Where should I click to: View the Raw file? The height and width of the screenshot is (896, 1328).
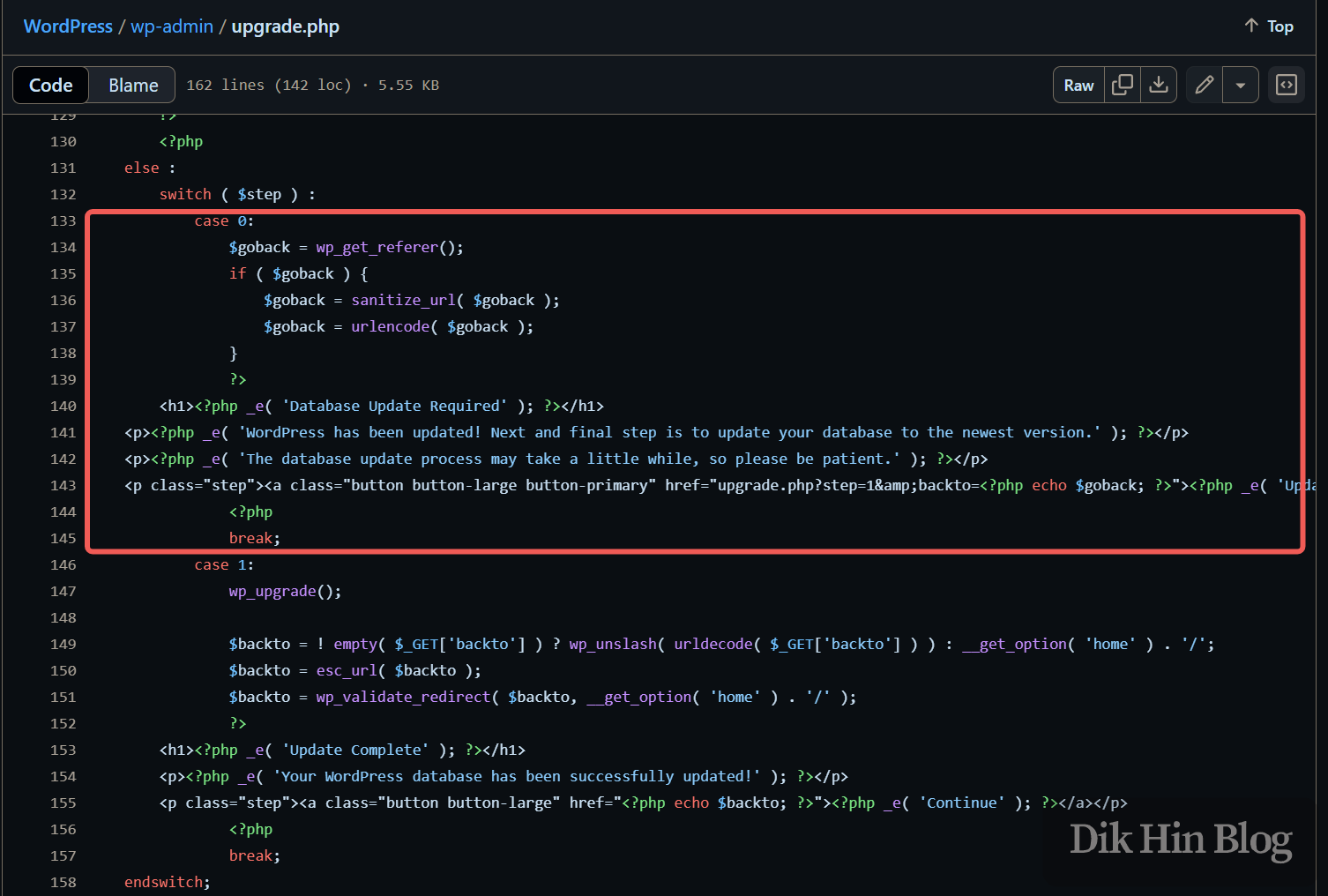pyautogui.click(x=1078, y=85)
